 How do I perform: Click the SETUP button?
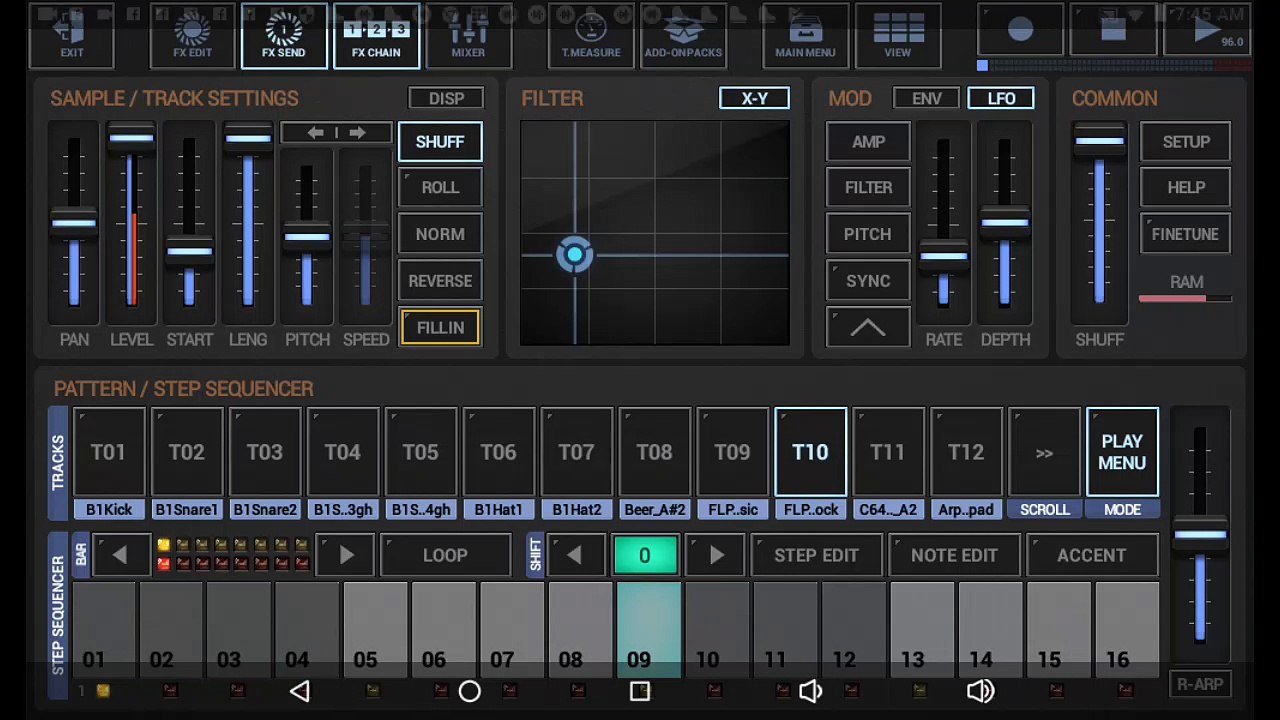coord(1186,142)
